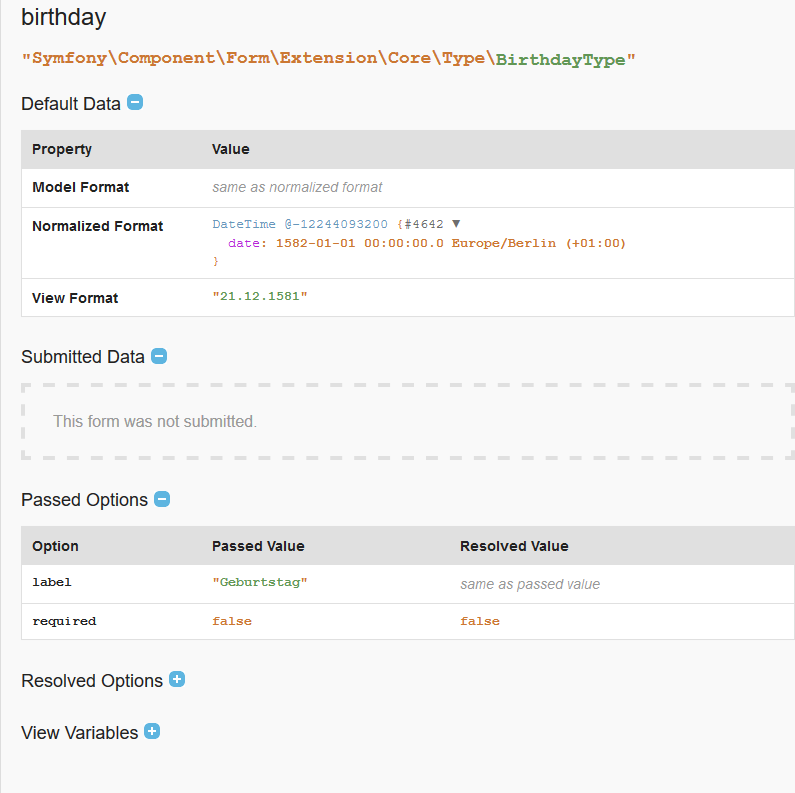
Task: Click the label option name
Action: [x=52, y=582]
